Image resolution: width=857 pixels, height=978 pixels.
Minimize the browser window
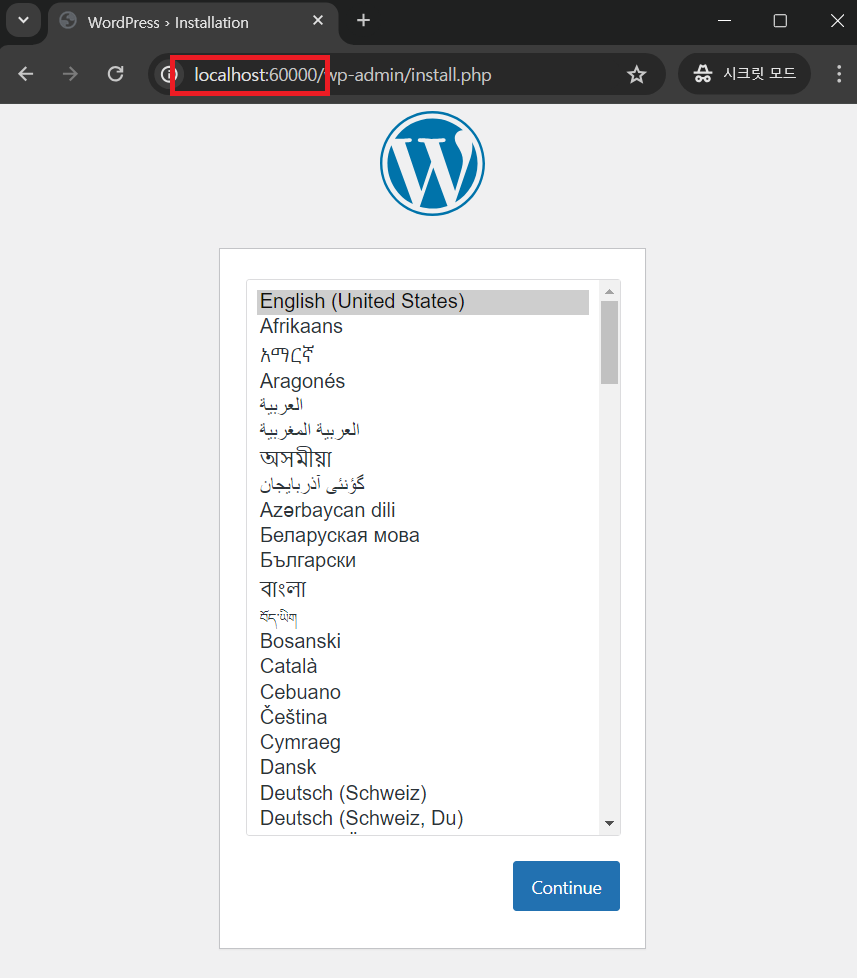(x=724, y=21)
